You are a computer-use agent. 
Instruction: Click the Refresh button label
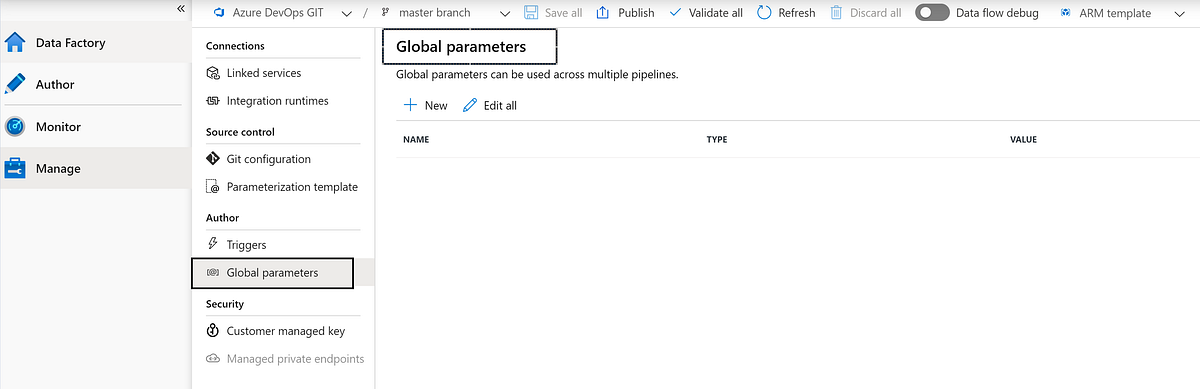pos(797,13)
